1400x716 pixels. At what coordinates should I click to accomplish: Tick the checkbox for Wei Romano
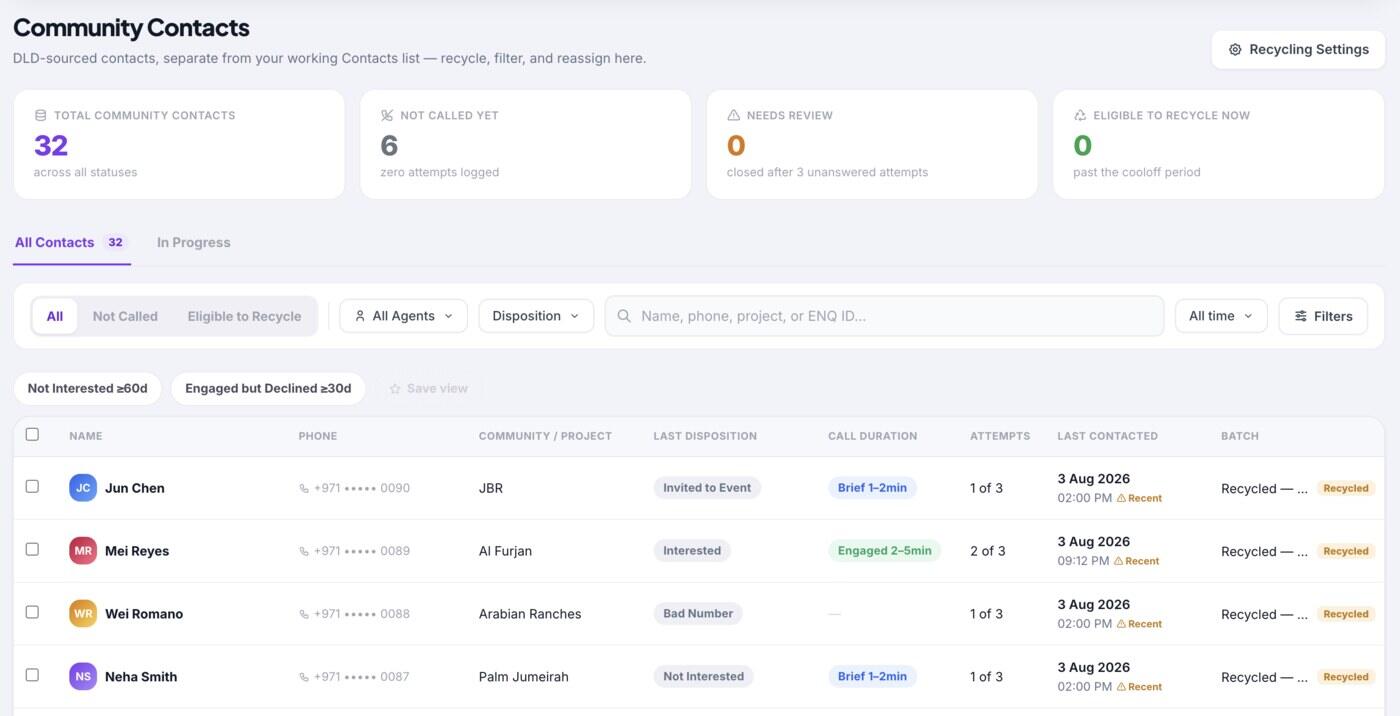(32, 612)
